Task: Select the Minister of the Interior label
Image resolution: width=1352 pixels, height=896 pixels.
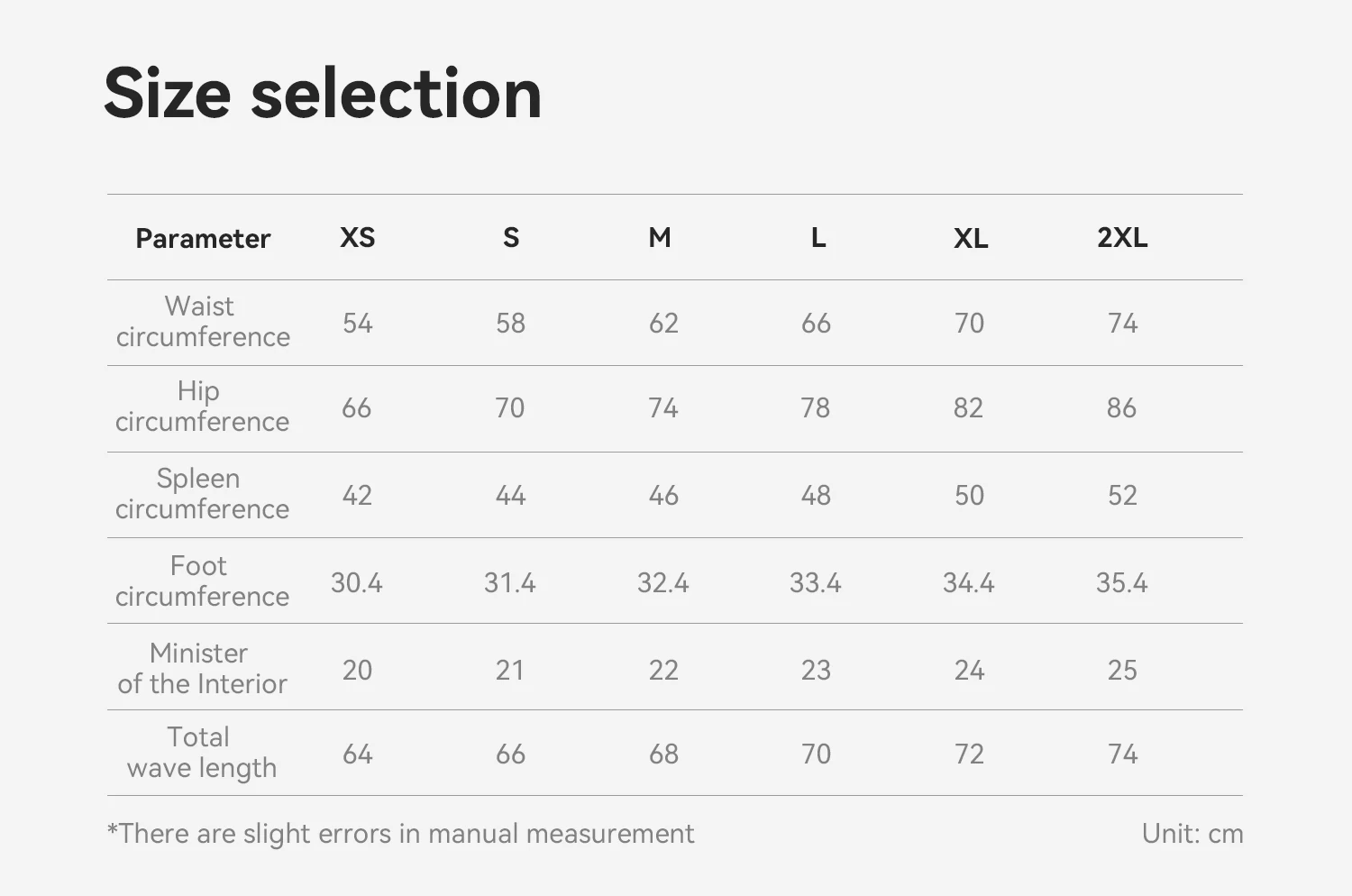Action: pos(202,668)
